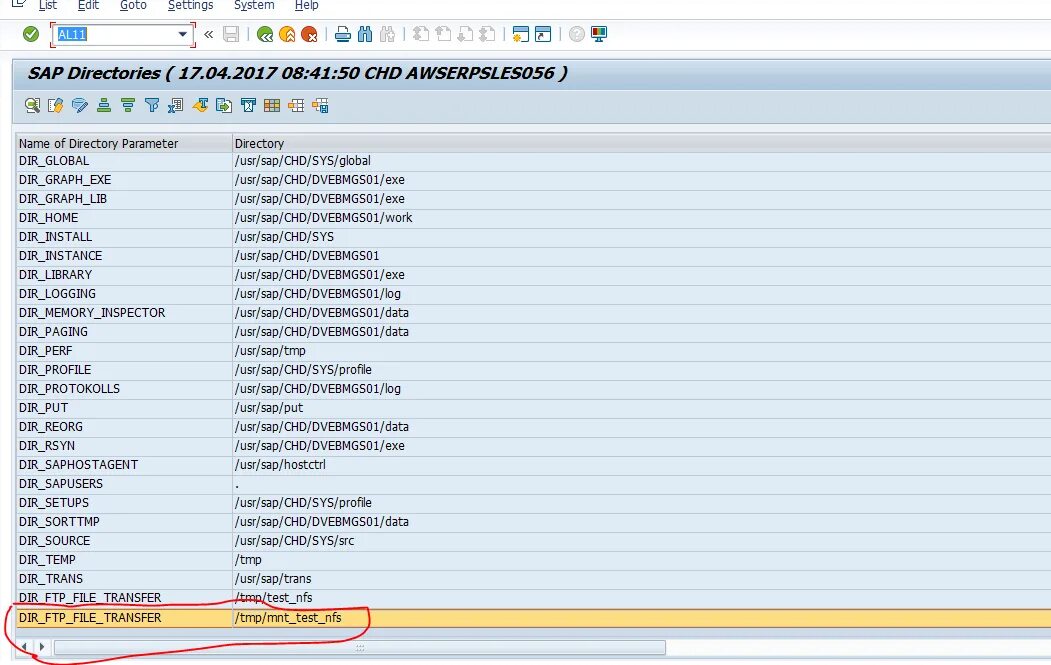Click the horizontal scrollbar thumb
Image resolution: width=1051 pixels, height=665 pixels.
360,648
